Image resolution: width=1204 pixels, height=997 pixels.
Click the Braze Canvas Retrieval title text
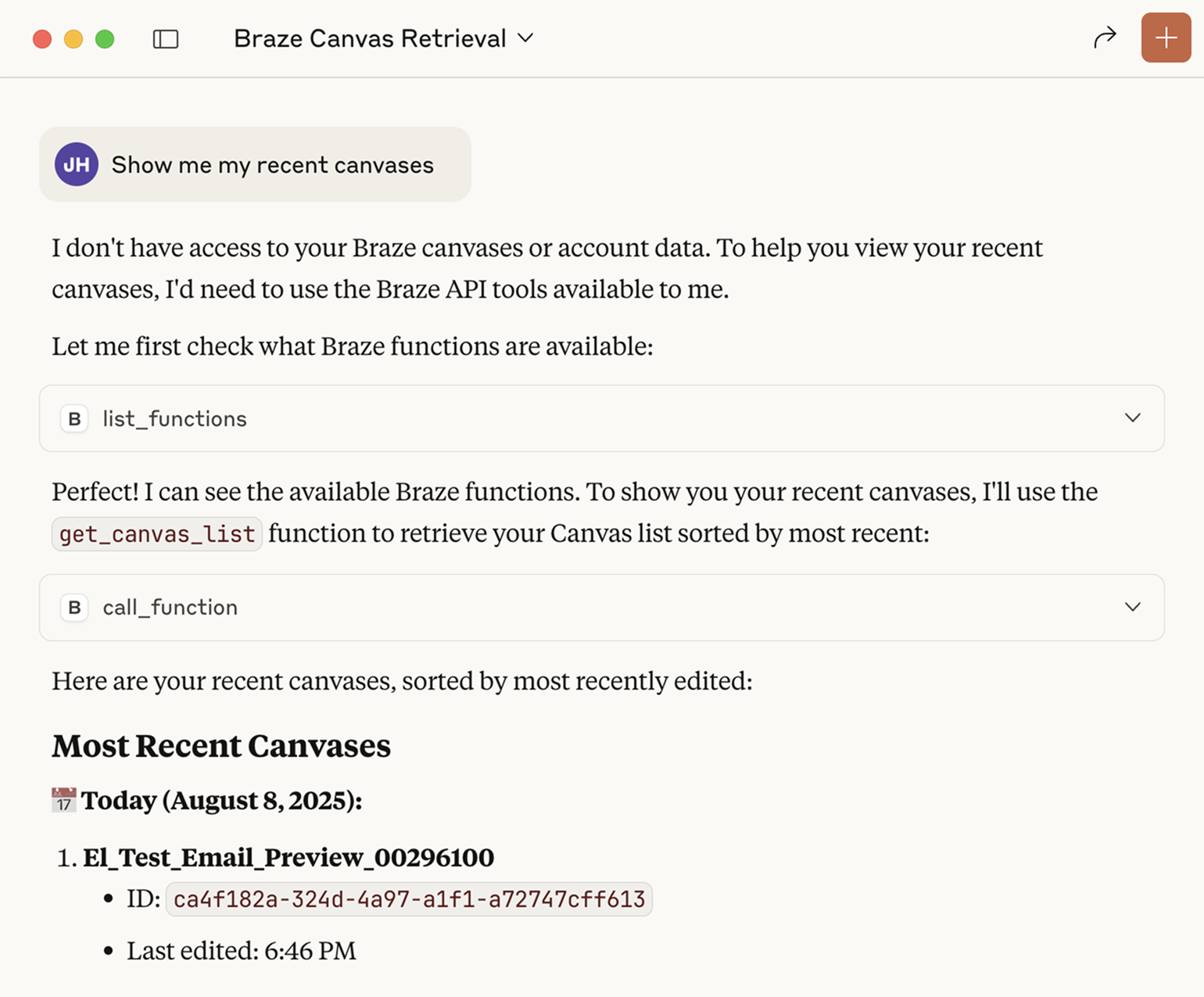[x=370, y=38]
